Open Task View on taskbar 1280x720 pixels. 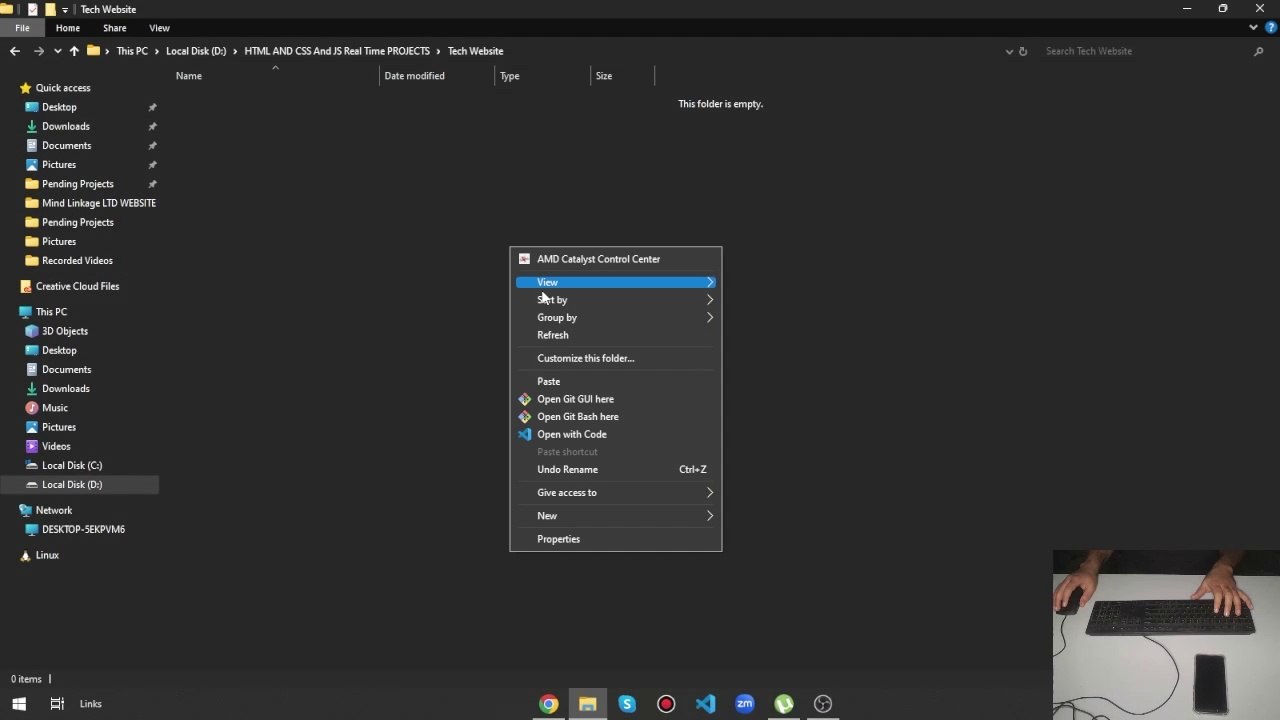pyautogui.click(x=57, y=704)
